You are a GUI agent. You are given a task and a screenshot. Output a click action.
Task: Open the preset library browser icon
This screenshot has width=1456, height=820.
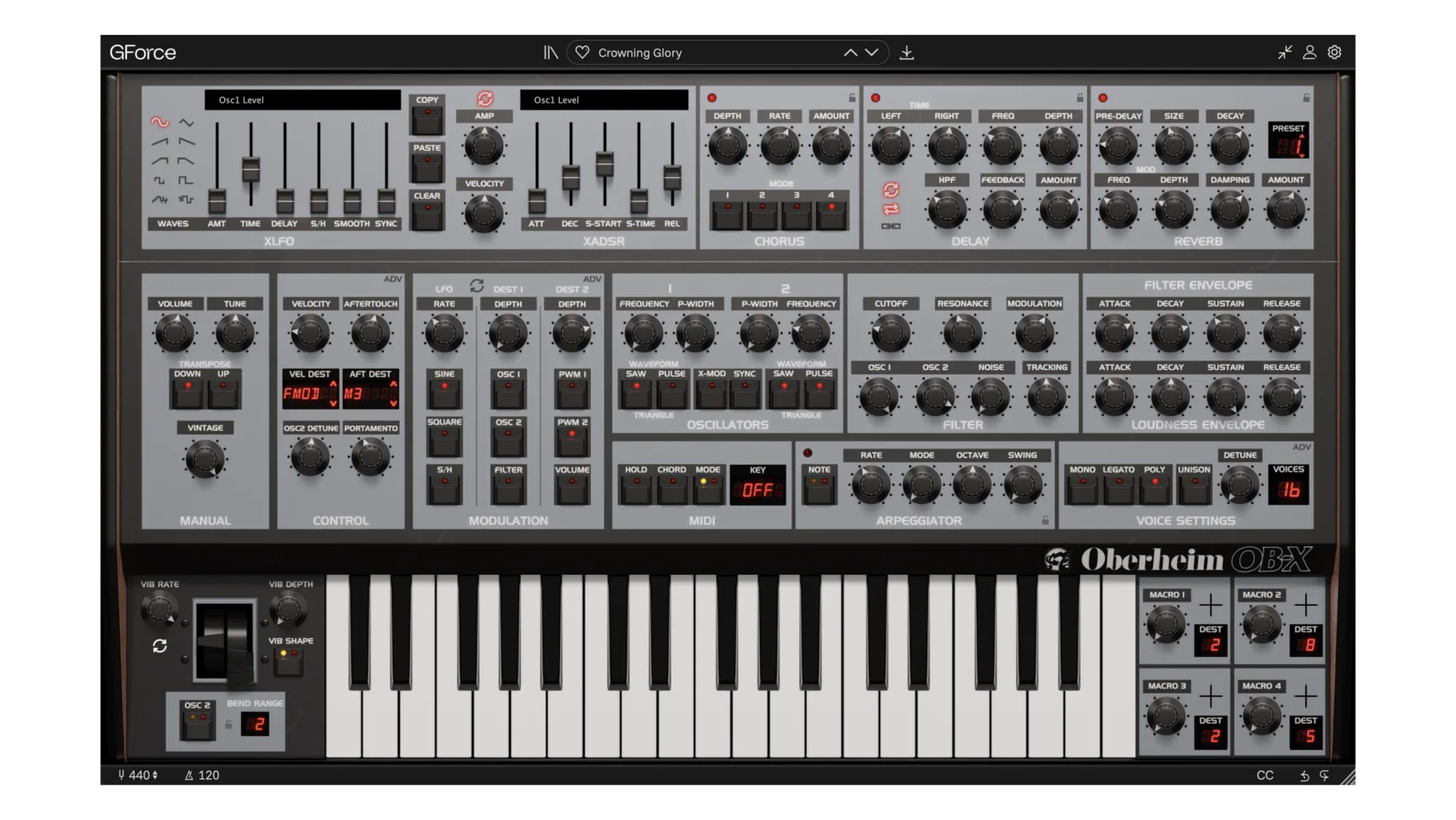[550, 52]
